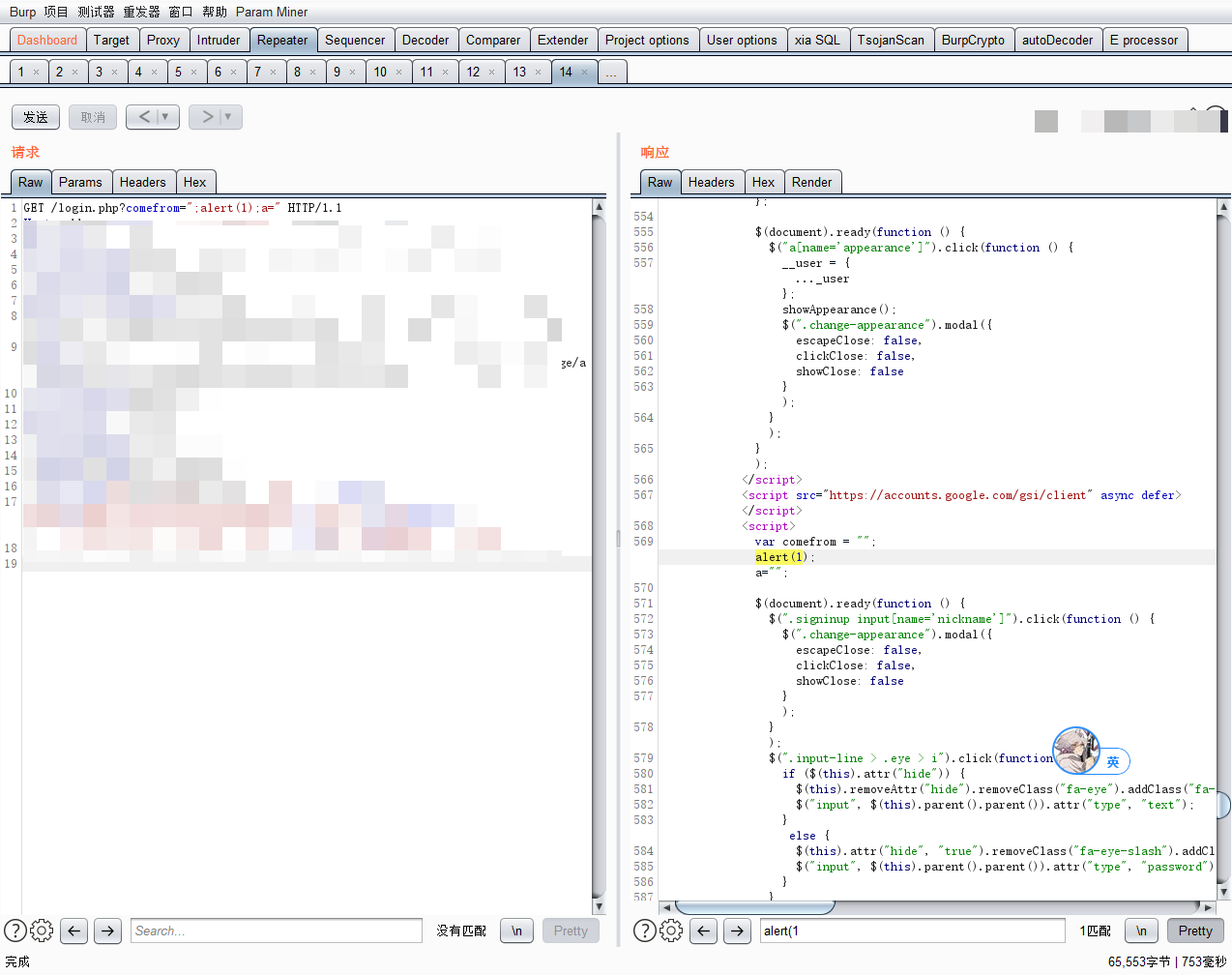Open the xia SQL extension tab
The width and height of the screenshot is (1232, 975).
(x=817, y=40)
